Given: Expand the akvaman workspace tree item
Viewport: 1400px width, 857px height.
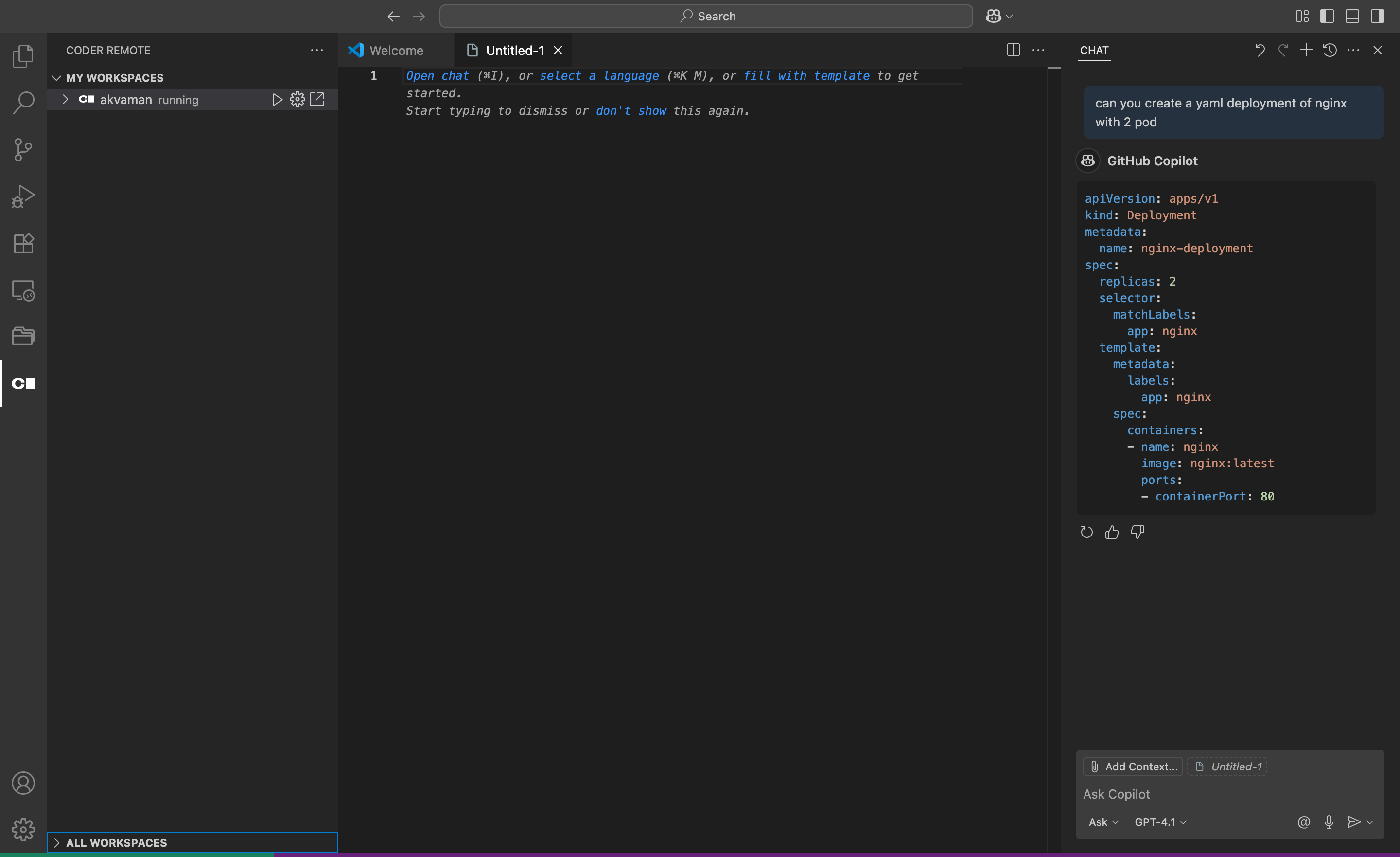Looking at the screenshot, I should 65,100.
